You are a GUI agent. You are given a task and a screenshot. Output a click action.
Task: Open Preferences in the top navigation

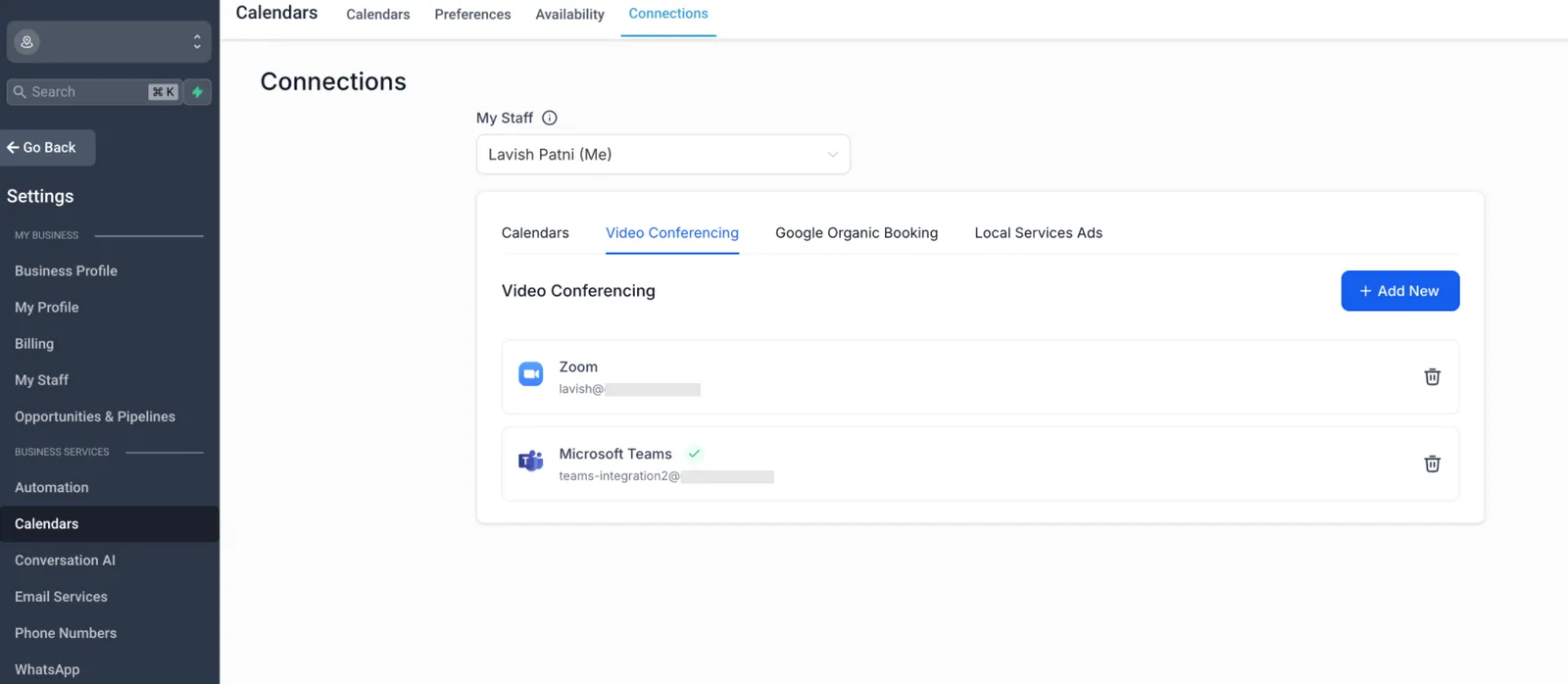[472, 15]
